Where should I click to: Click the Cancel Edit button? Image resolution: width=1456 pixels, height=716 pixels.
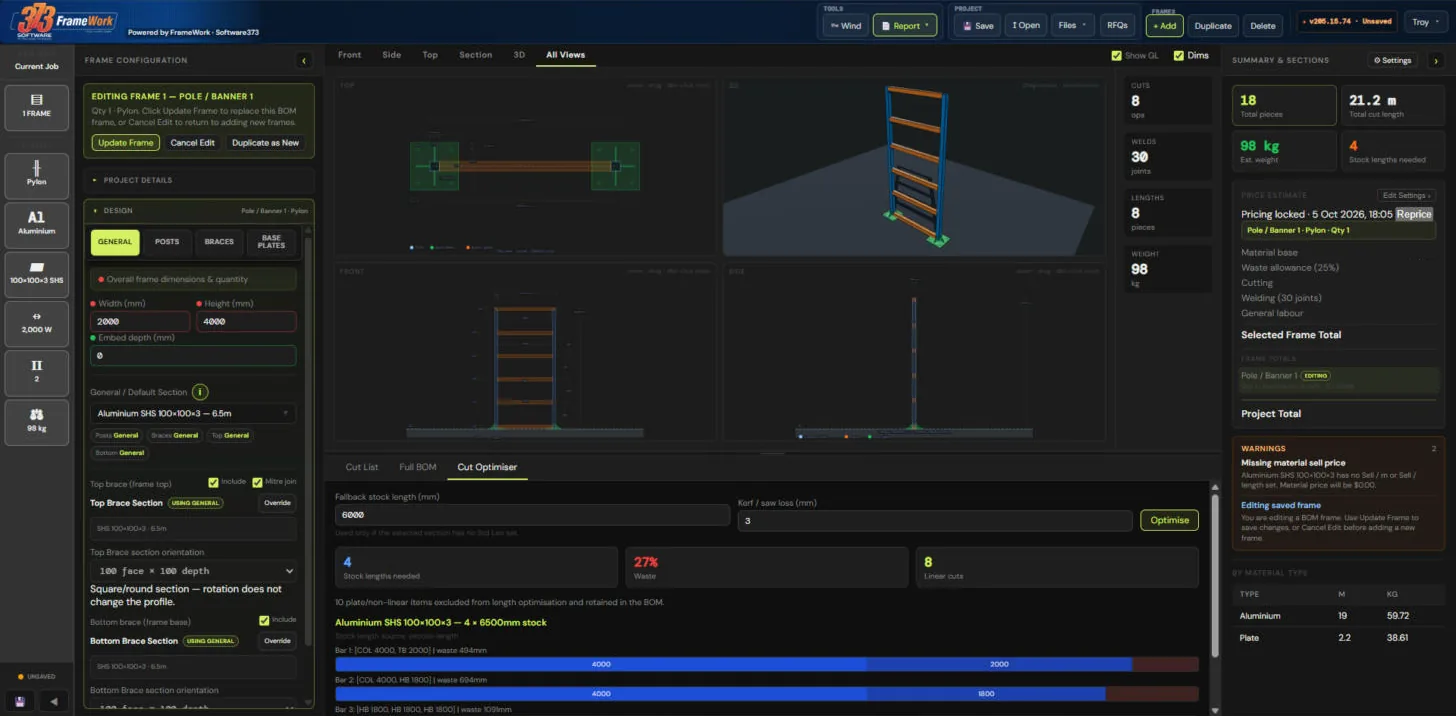click(x=192, y=143)
